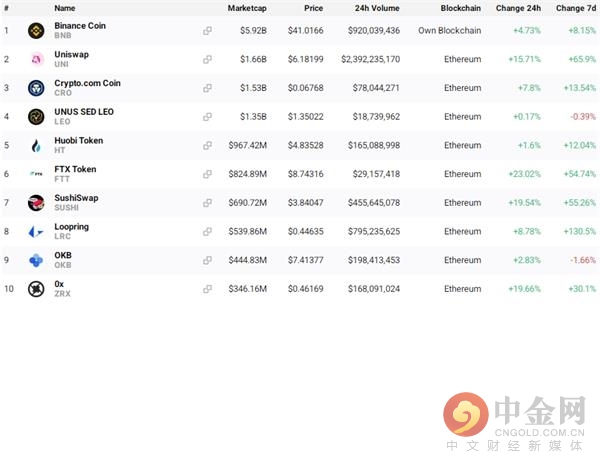600x464 pixels.
Task: Open the external link icon for SushiSwap
Action: point(207,203)
